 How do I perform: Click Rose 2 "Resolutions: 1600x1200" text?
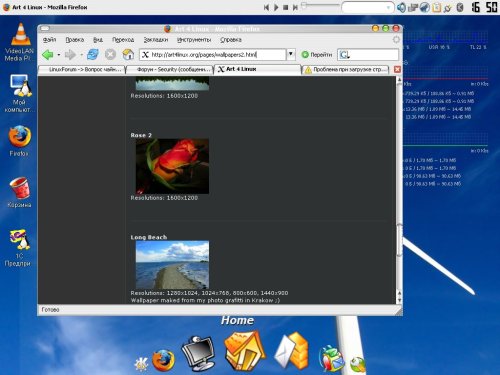coord(164,198)
